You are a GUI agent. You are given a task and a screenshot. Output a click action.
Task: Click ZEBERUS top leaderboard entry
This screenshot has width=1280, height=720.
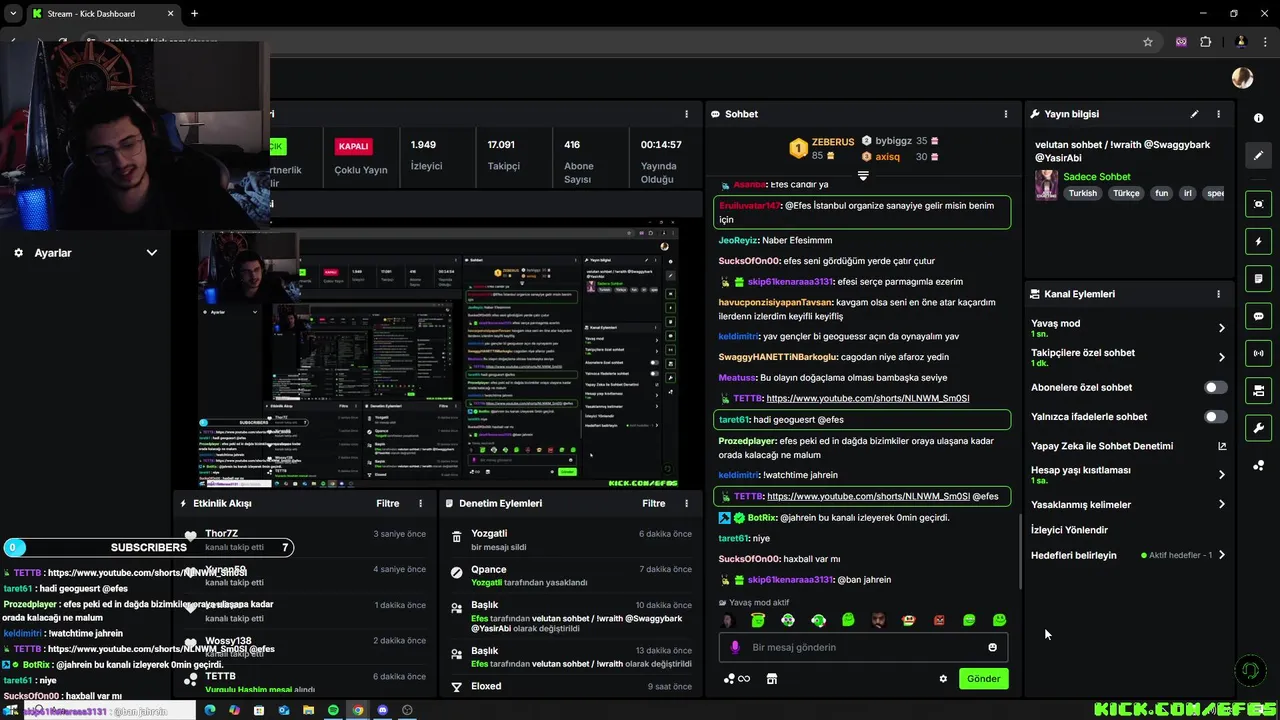click(822, 148)
